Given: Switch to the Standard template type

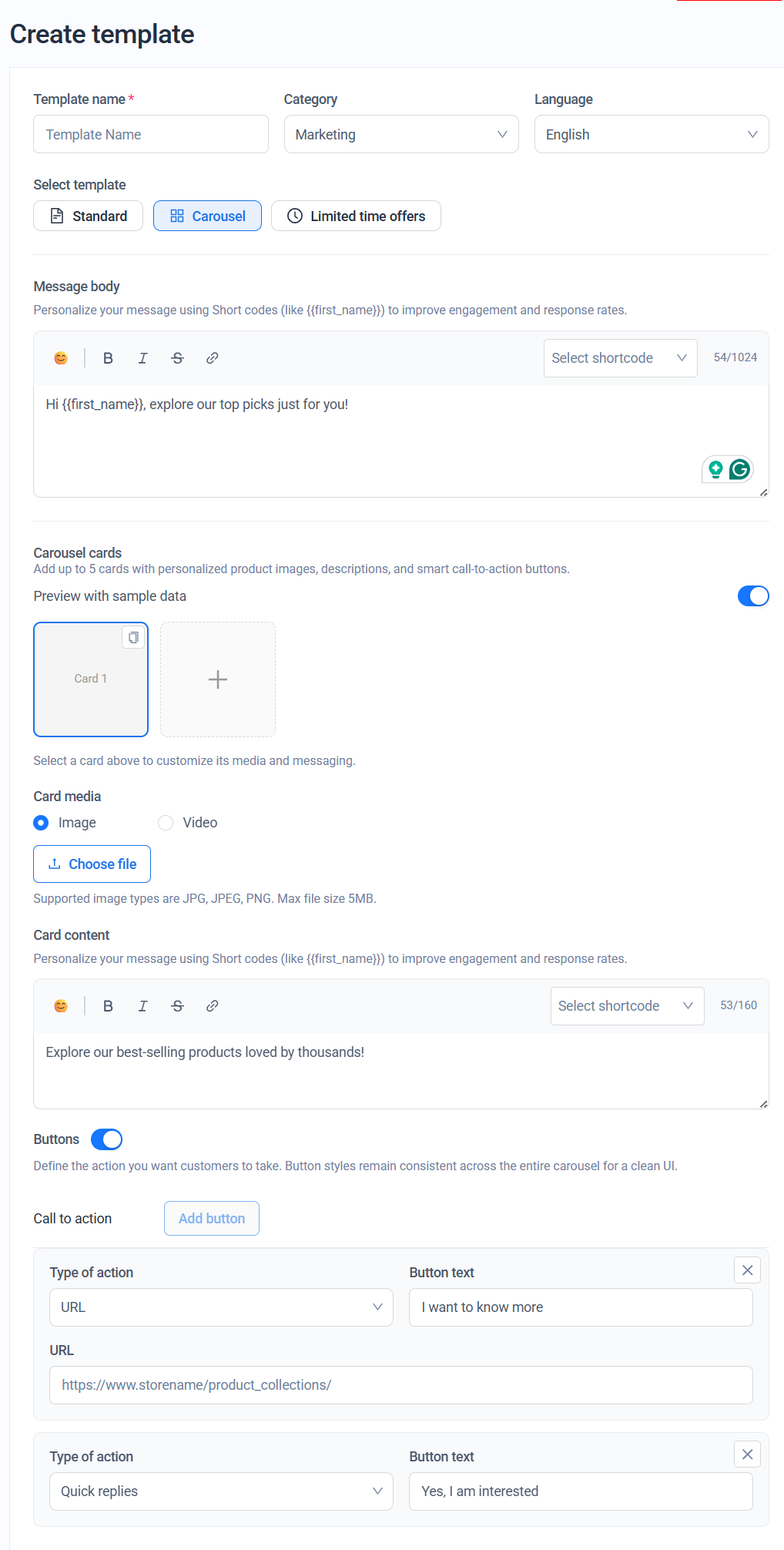Looking at the screenshot, I should (89, 216).
